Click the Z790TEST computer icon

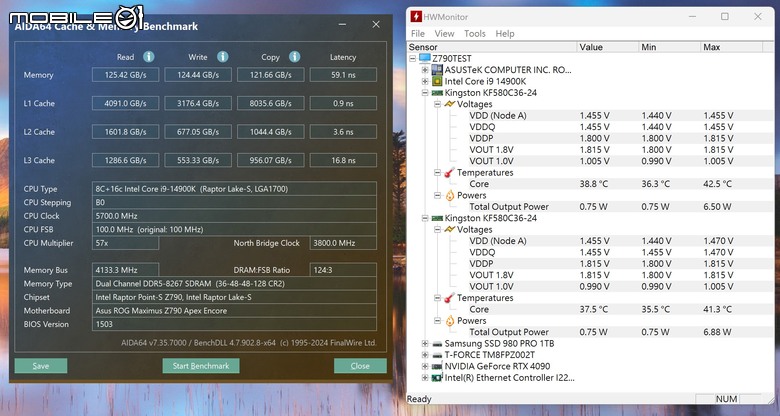click(x=424, y=58)
